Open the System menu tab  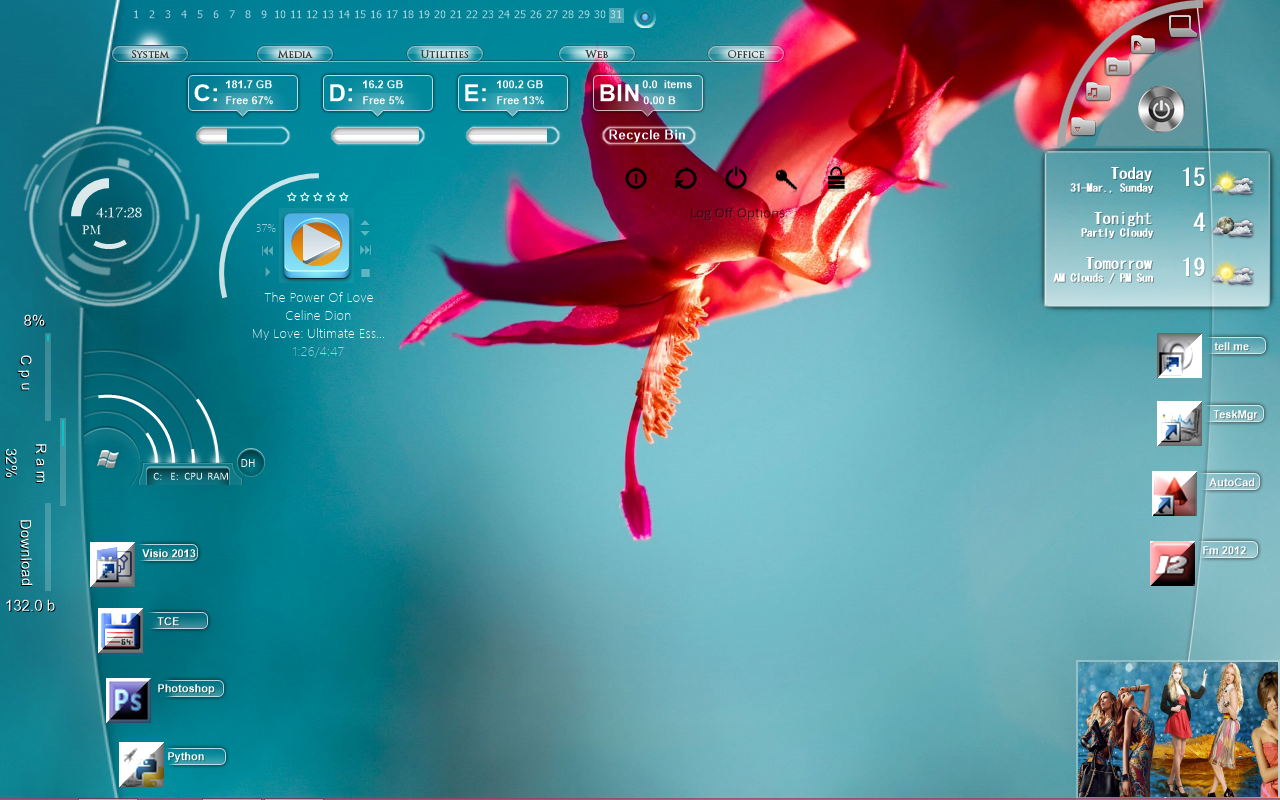pos(149,54)
